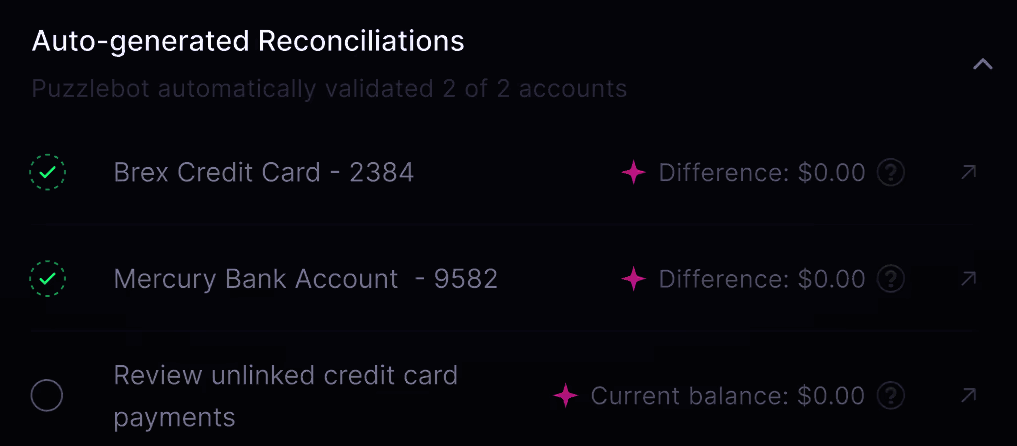Click Brex Difference: $0.00 text
1017x446 pixels.
coord(761,173)
